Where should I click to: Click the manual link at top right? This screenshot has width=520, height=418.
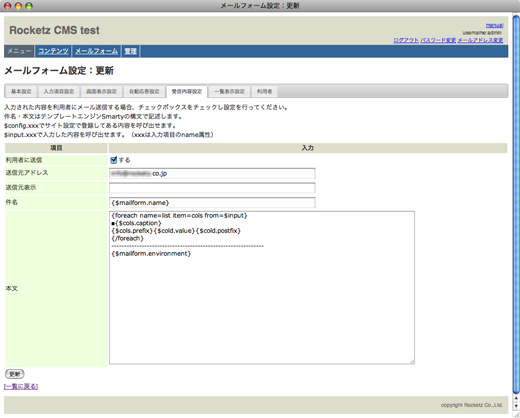[494, 25]
